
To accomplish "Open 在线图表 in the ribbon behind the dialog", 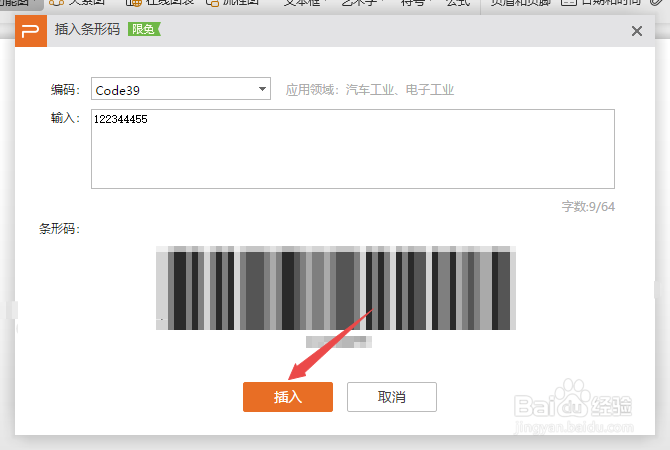I will 160,3.
